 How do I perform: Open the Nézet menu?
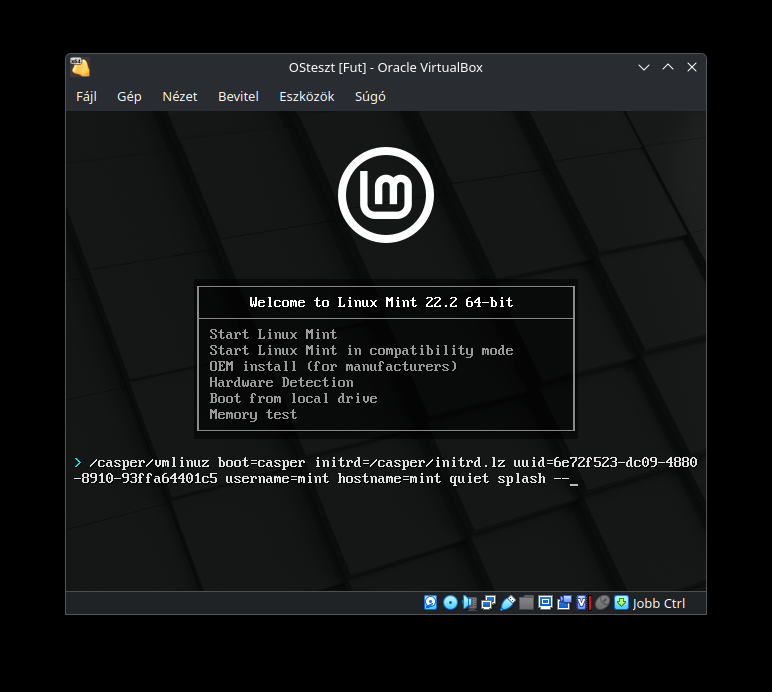[x=180, y=96]
